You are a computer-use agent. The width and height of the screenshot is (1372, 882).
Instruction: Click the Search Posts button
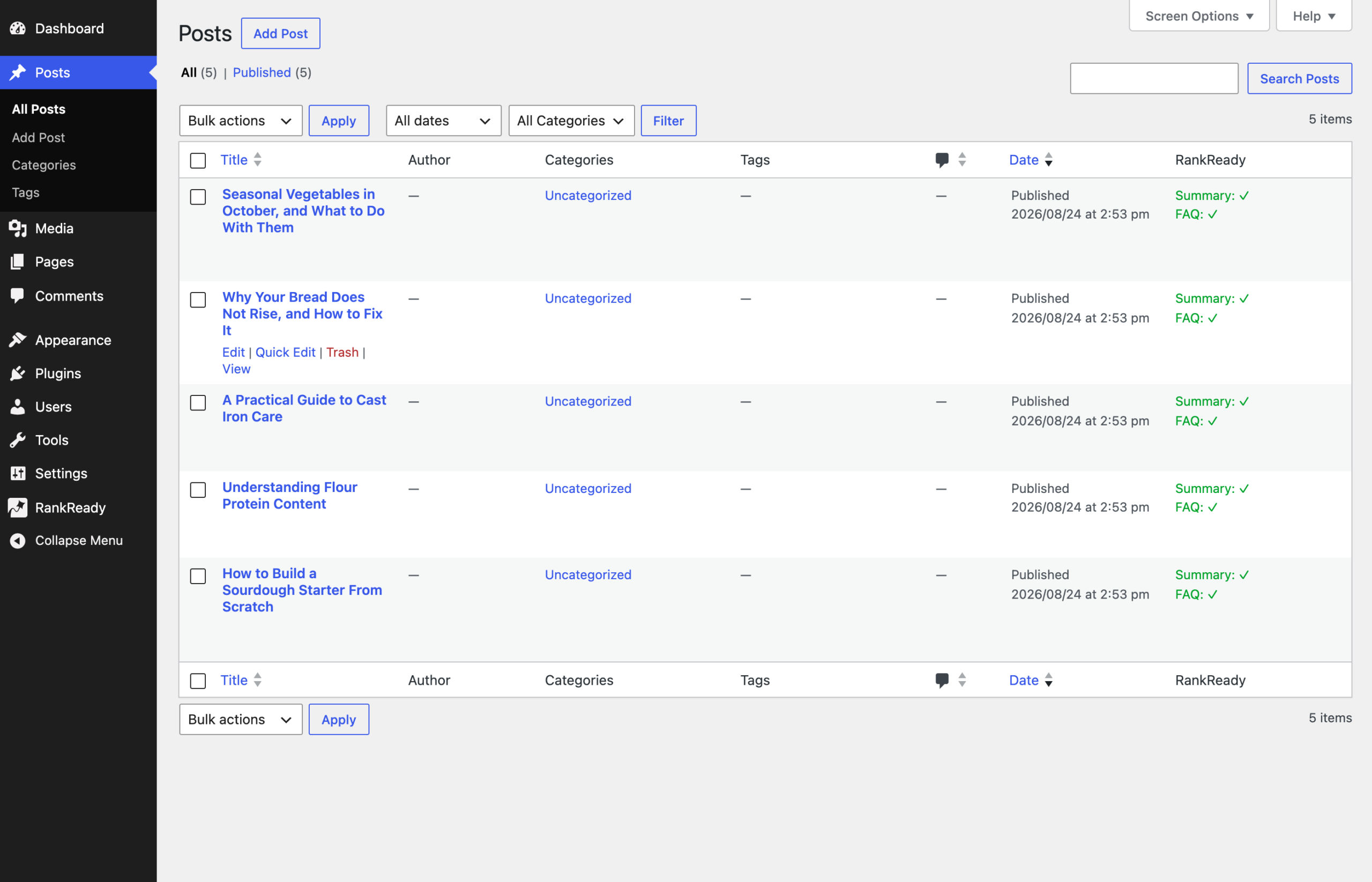[1299, 78]
